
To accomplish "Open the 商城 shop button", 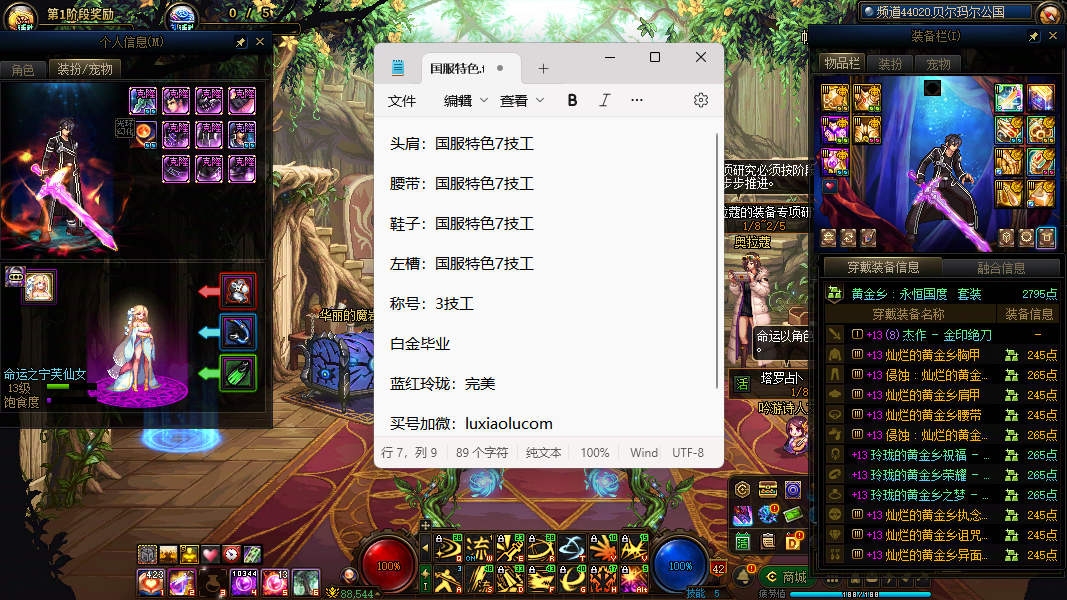I will pos(785,577).
